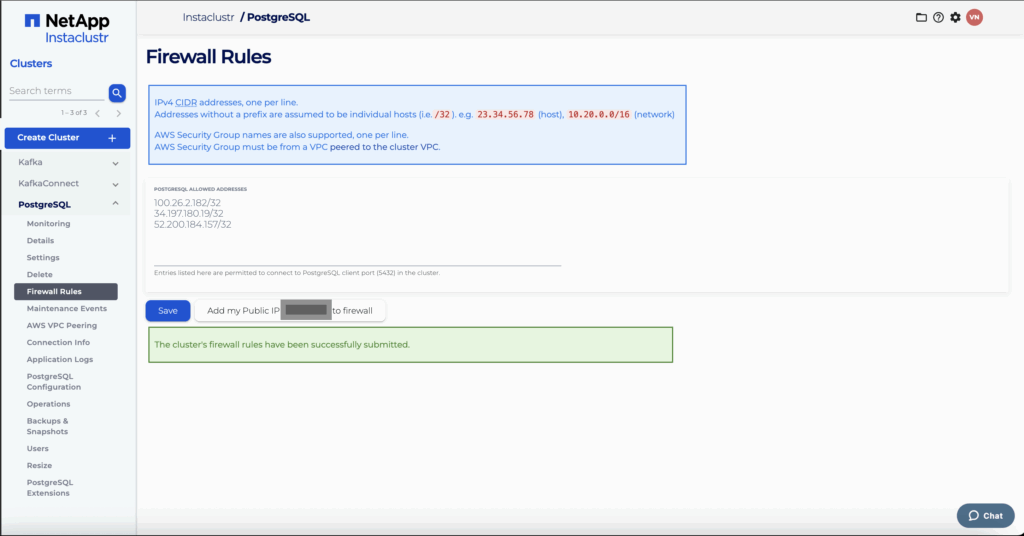This screenshot has width=1024, height=536.
Task: Expand the Kafka cluster section
Action: pyautogui.click(x=67, y=162)
